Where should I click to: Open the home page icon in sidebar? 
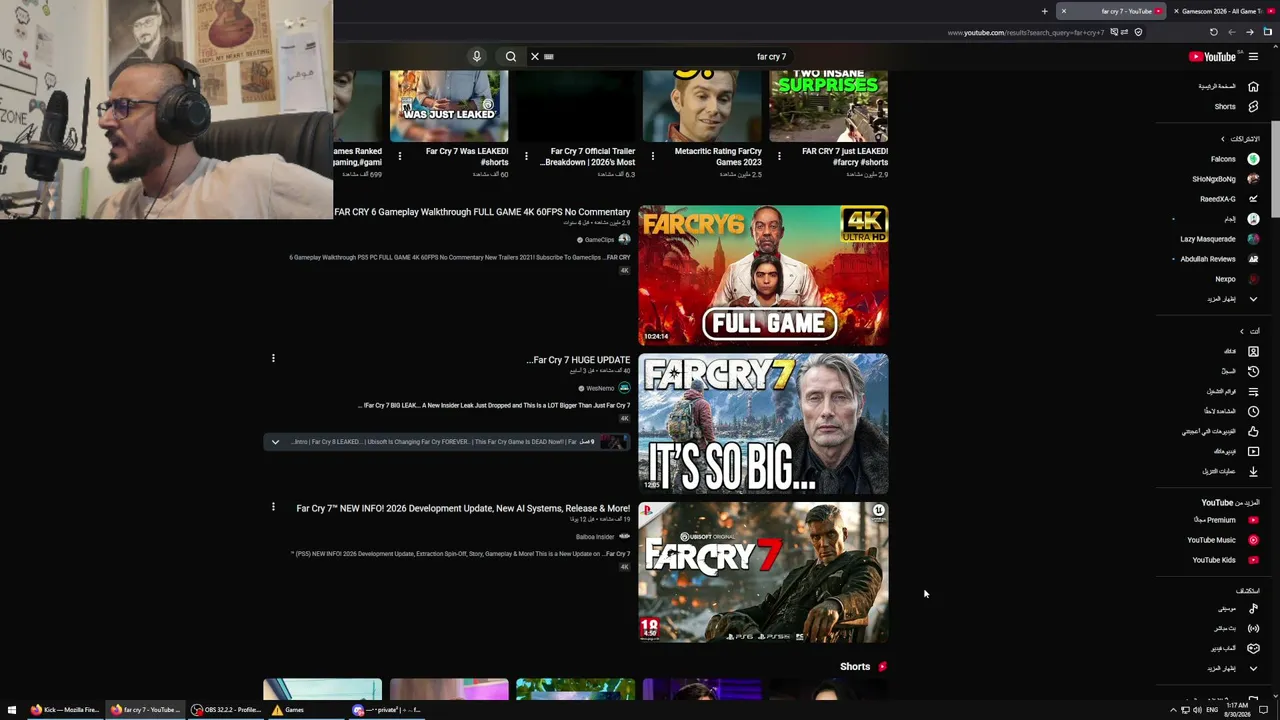pyautogui.click(x=1253, y=86)
